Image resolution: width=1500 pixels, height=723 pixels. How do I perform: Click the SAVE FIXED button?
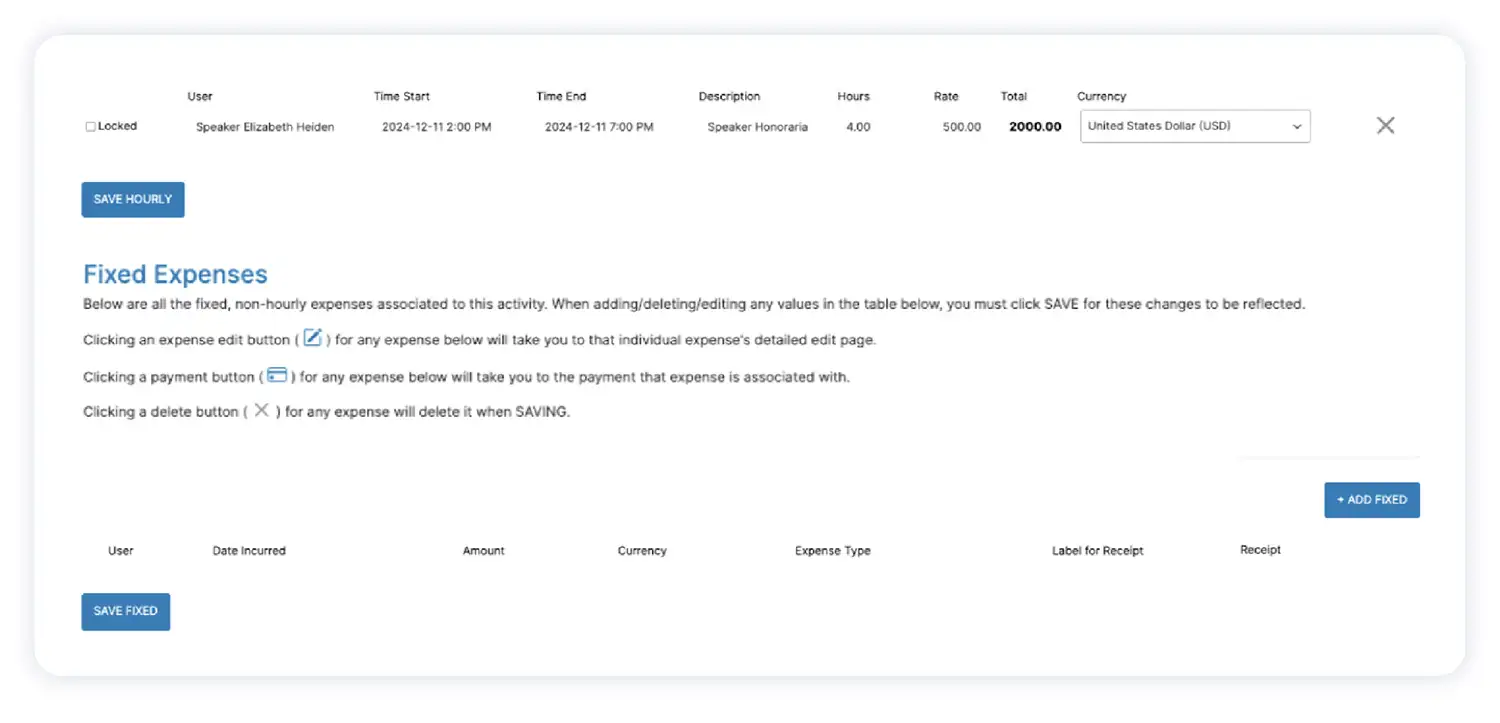click(125, 611)
